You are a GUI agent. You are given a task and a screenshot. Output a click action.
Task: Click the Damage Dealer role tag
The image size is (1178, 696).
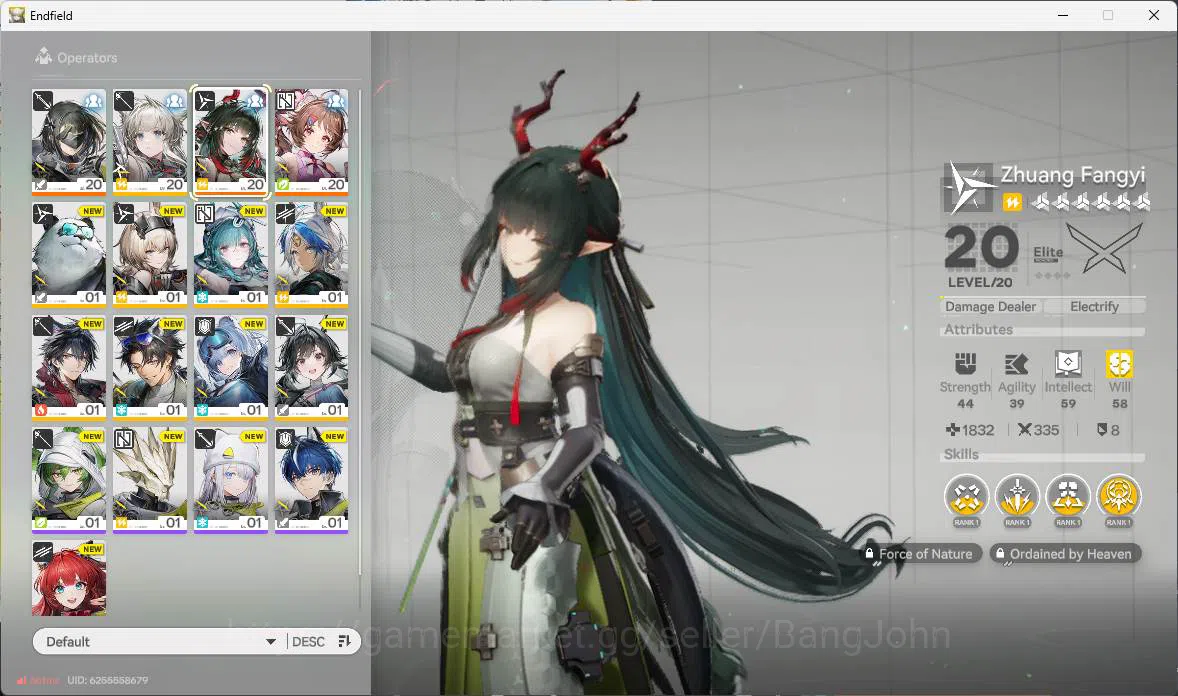coord(990,307)
